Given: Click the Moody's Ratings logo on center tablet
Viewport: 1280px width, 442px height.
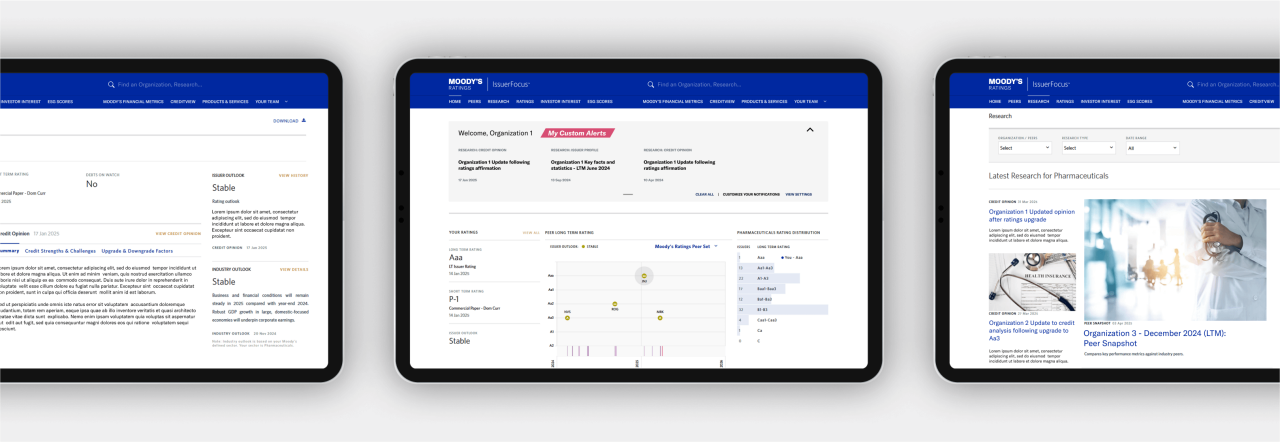Looking at the screenshot, I should point(466,84).
